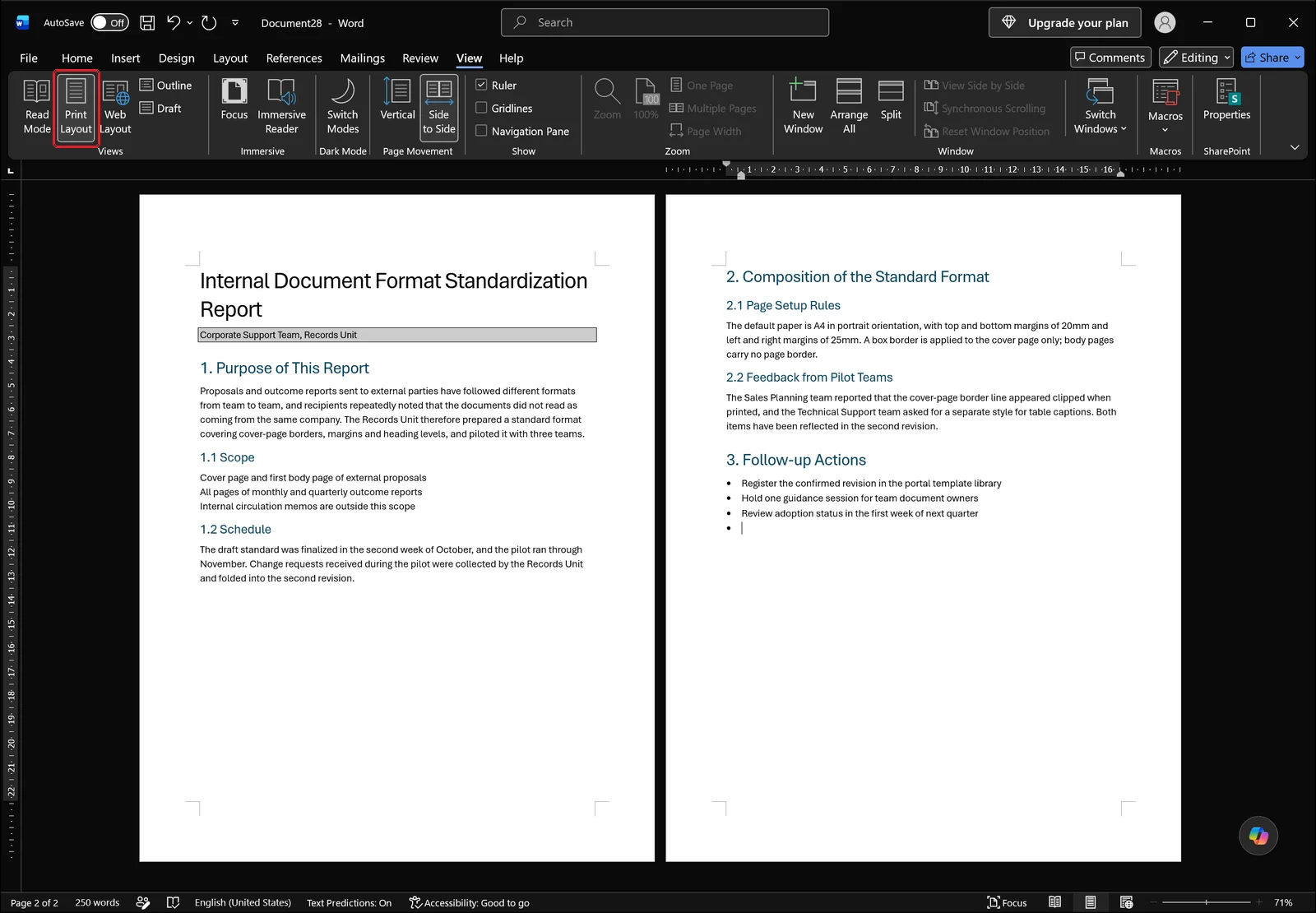The width and height of the screenshot is (1316, 913).
Task: Open the Review tab
Action: coord(419,58)
